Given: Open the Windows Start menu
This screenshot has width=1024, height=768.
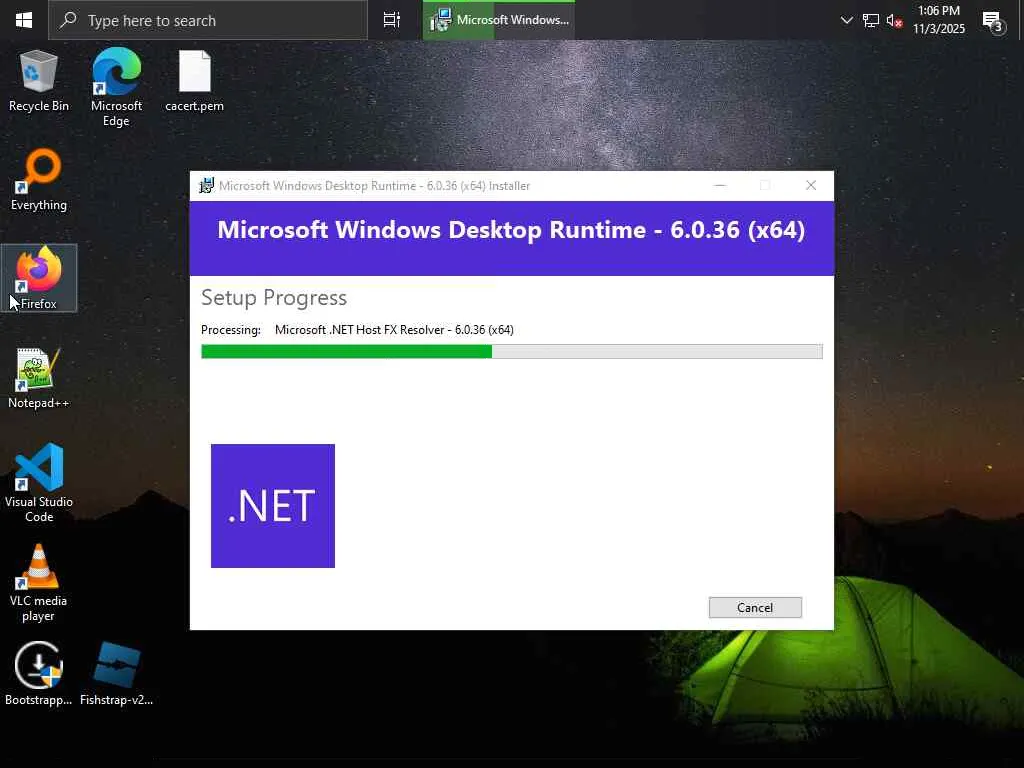Looking at the screenshot, I should [x=24, y=20].
